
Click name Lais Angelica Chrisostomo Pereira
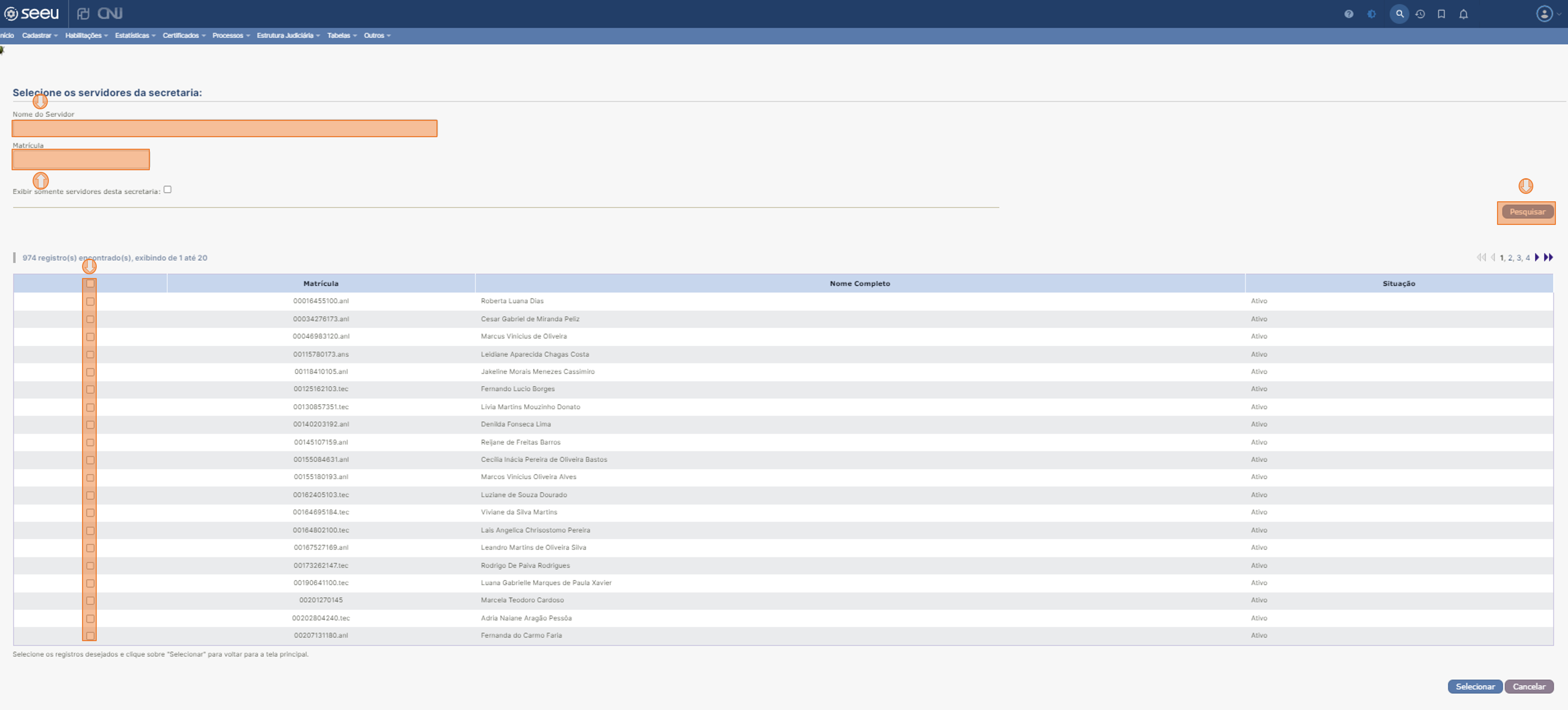point(535,530)
